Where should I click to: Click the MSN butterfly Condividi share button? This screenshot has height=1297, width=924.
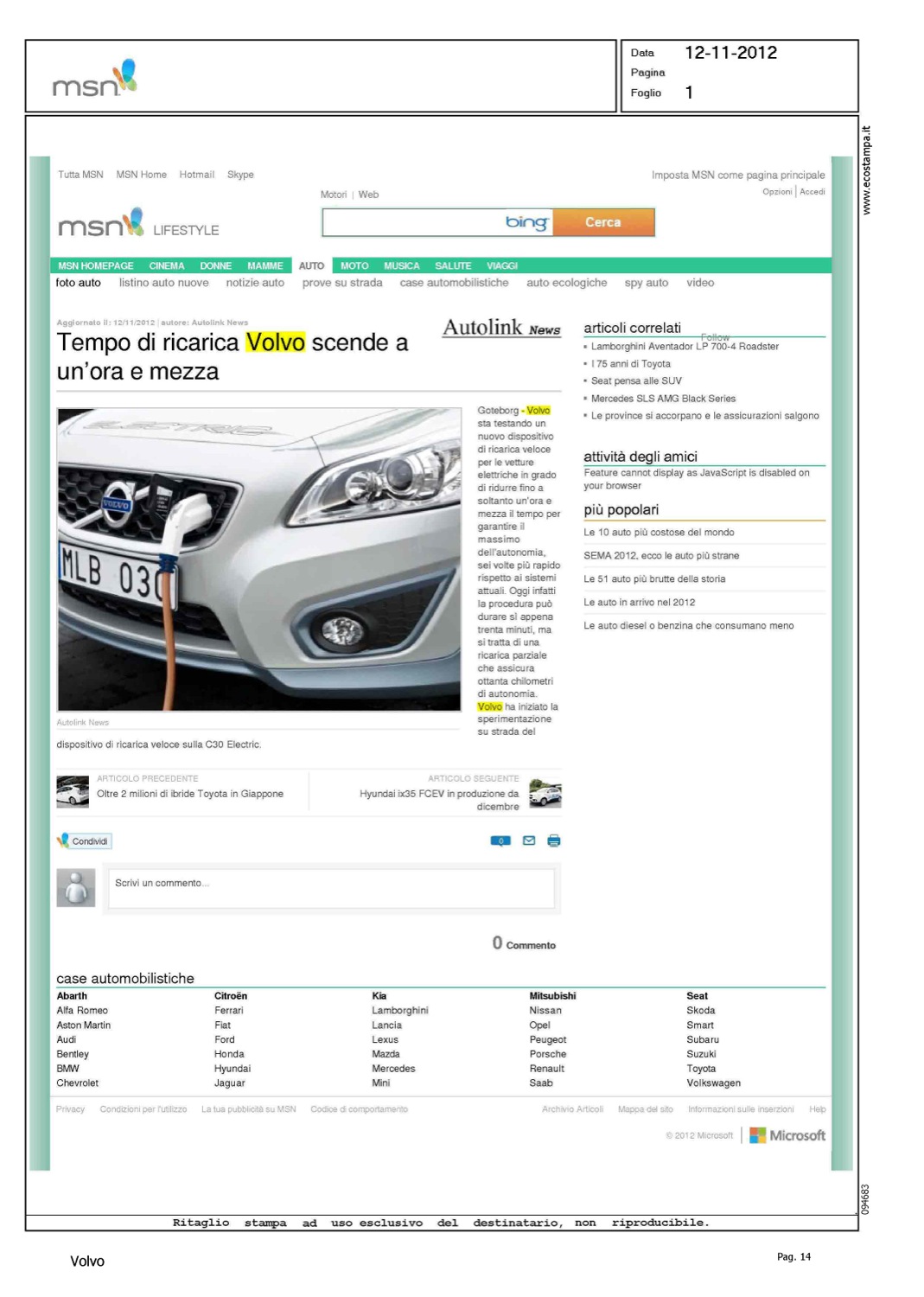[x=84, y=840]
